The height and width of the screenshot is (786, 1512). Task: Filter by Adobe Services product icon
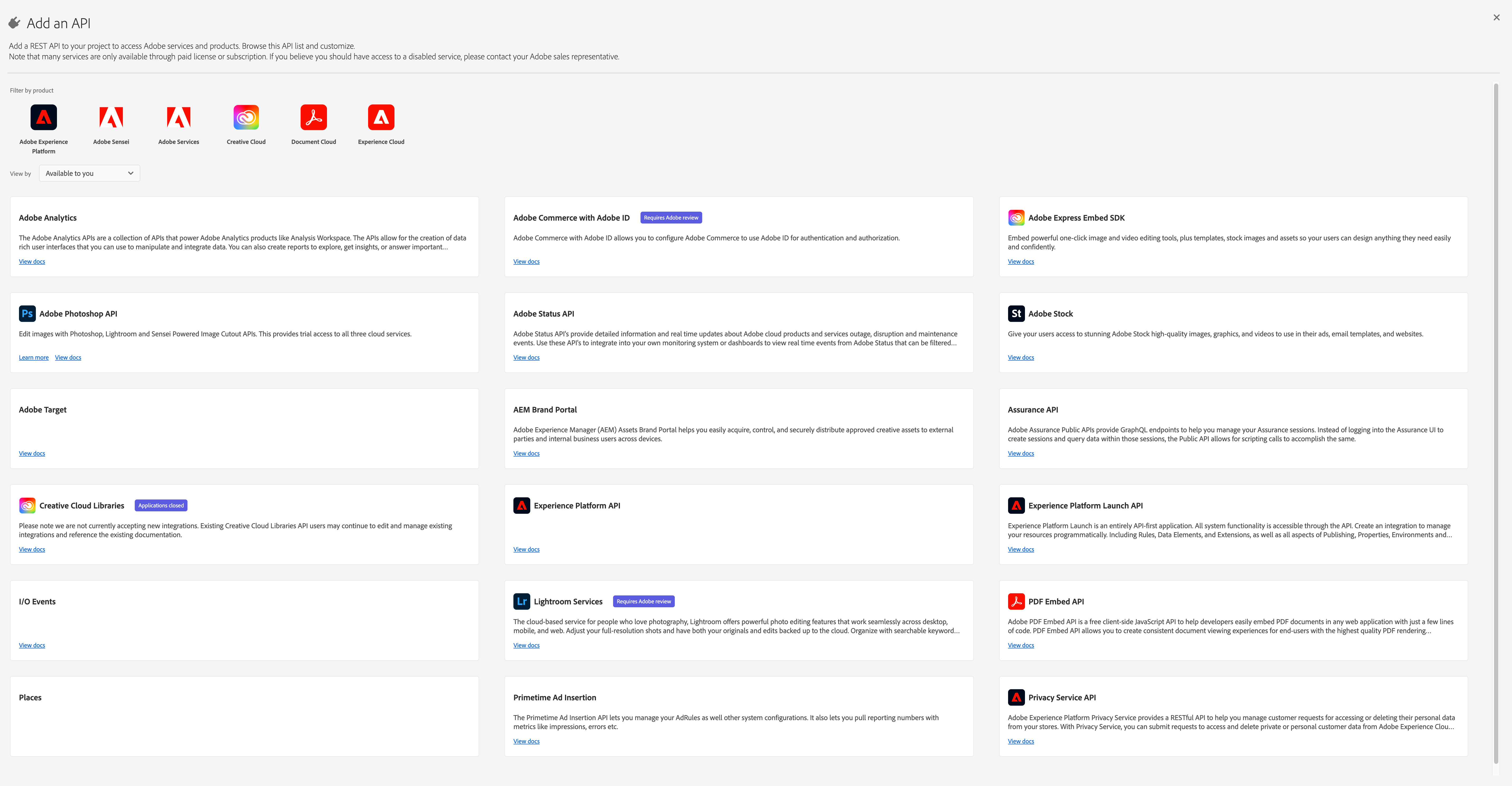click(179, 117)
